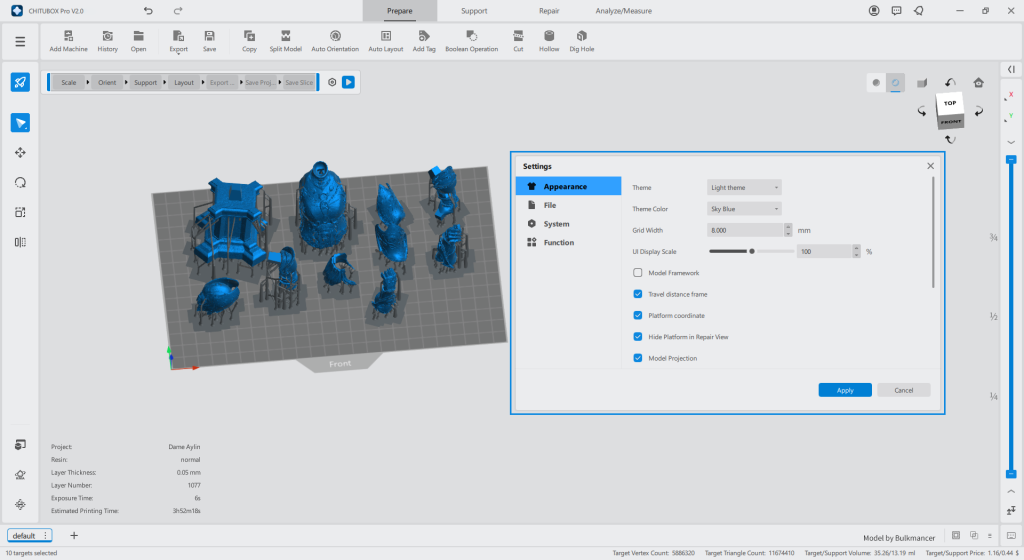Activate the Move tool in left sidebar
1024x560 pixels.
pyautogui.click(x=20, y=152)
